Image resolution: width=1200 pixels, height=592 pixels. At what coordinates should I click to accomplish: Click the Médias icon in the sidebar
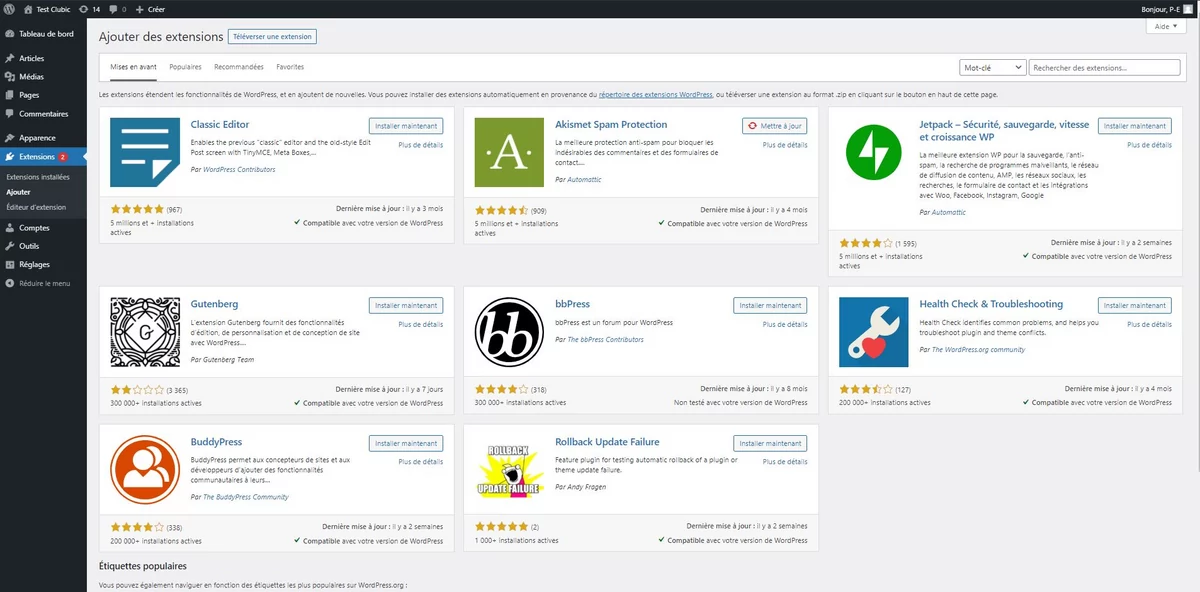click(x=9, y=77)
